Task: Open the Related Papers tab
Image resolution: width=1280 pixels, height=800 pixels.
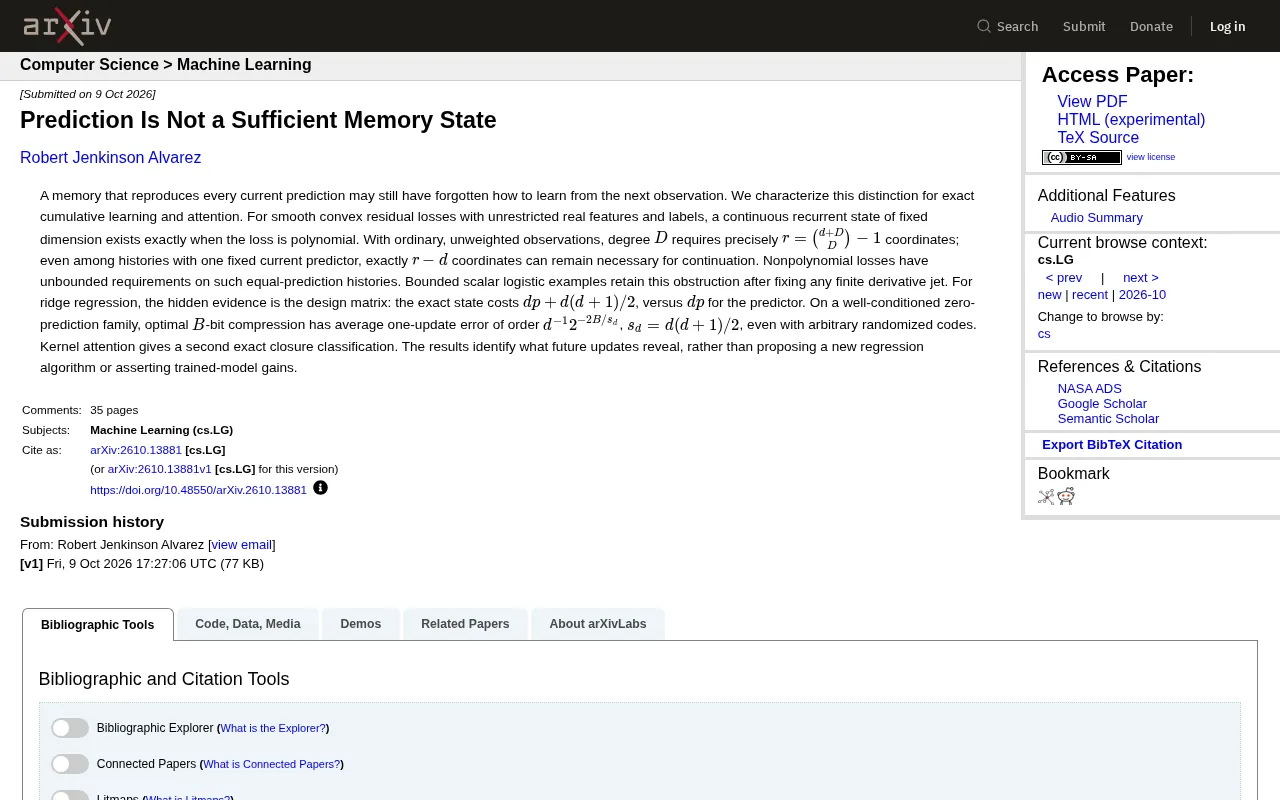Action: coord(465,624)
